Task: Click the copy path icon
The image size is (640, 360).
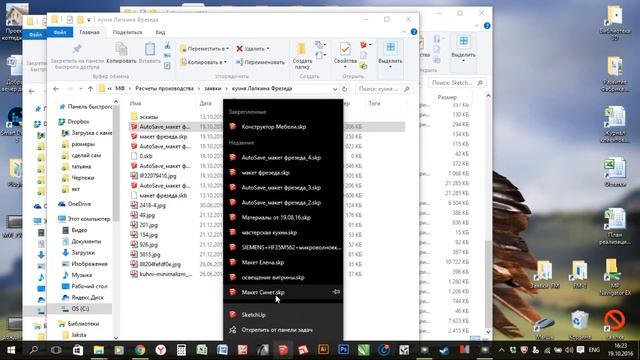Action: pos(167,56)
